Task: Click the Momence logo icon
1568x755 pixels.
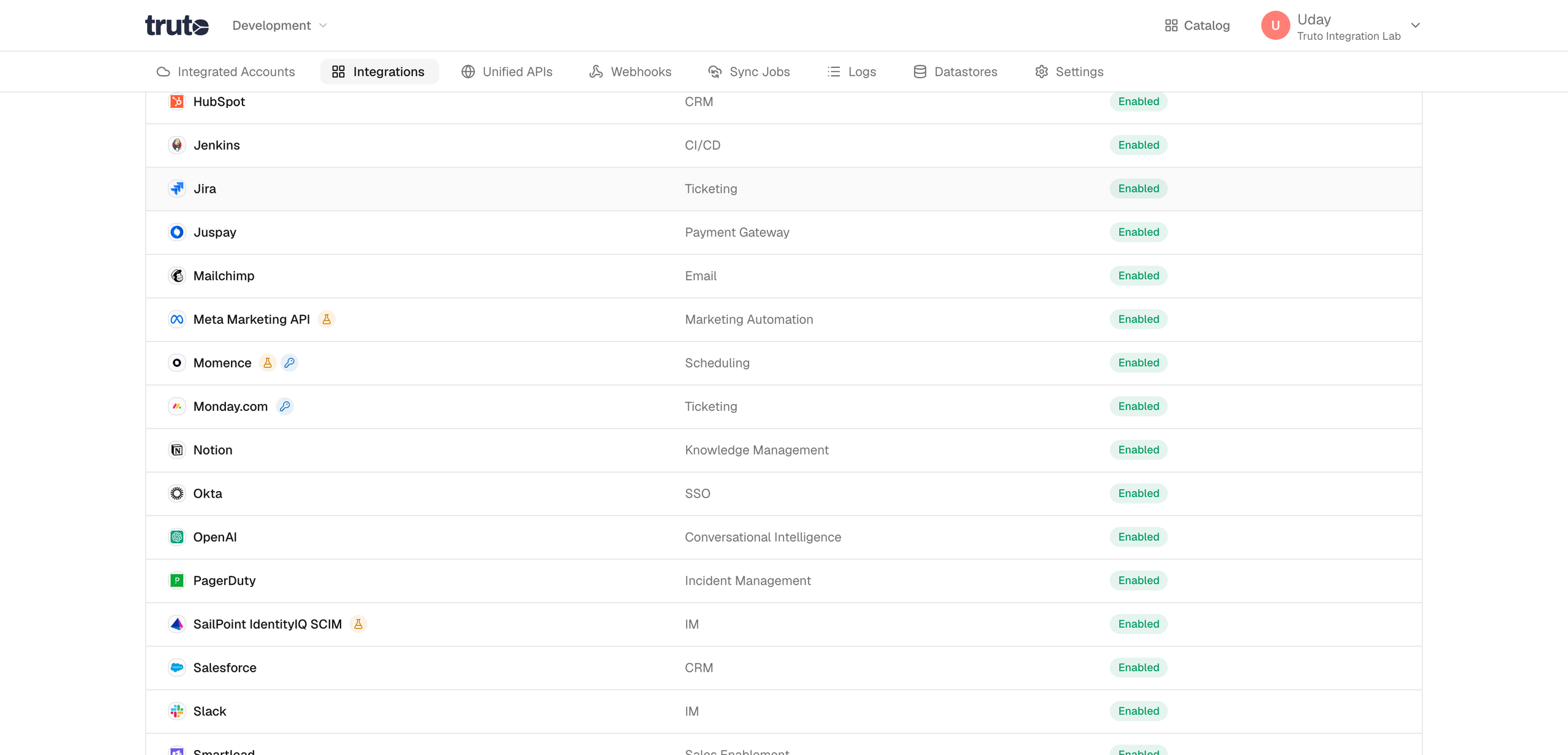Action: click(x=177, y=362)
